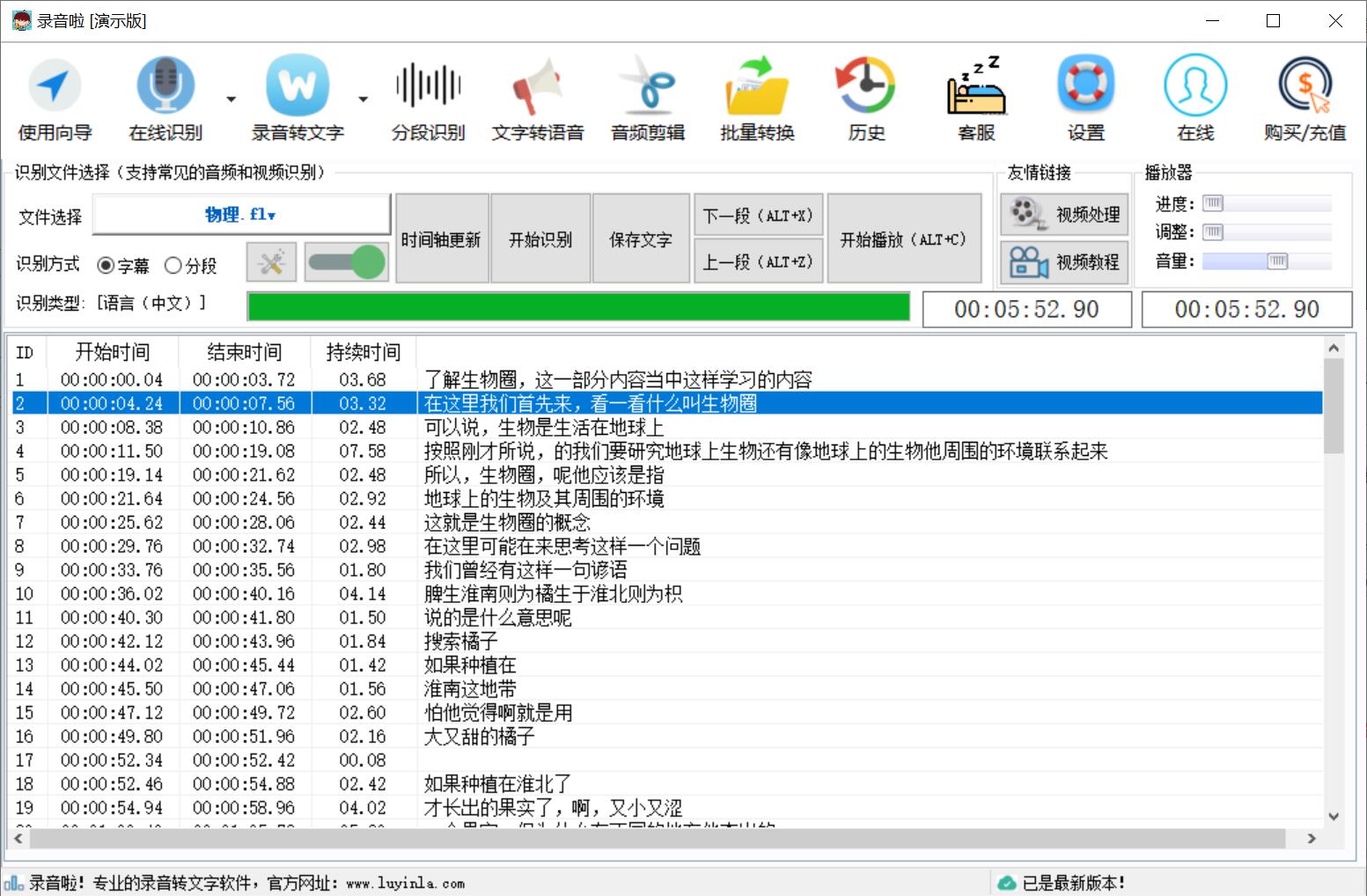Viewport: 1367px width, 896px height.
Task: Click start time 00:00:52.34 cell
Action: coord(112,760)
